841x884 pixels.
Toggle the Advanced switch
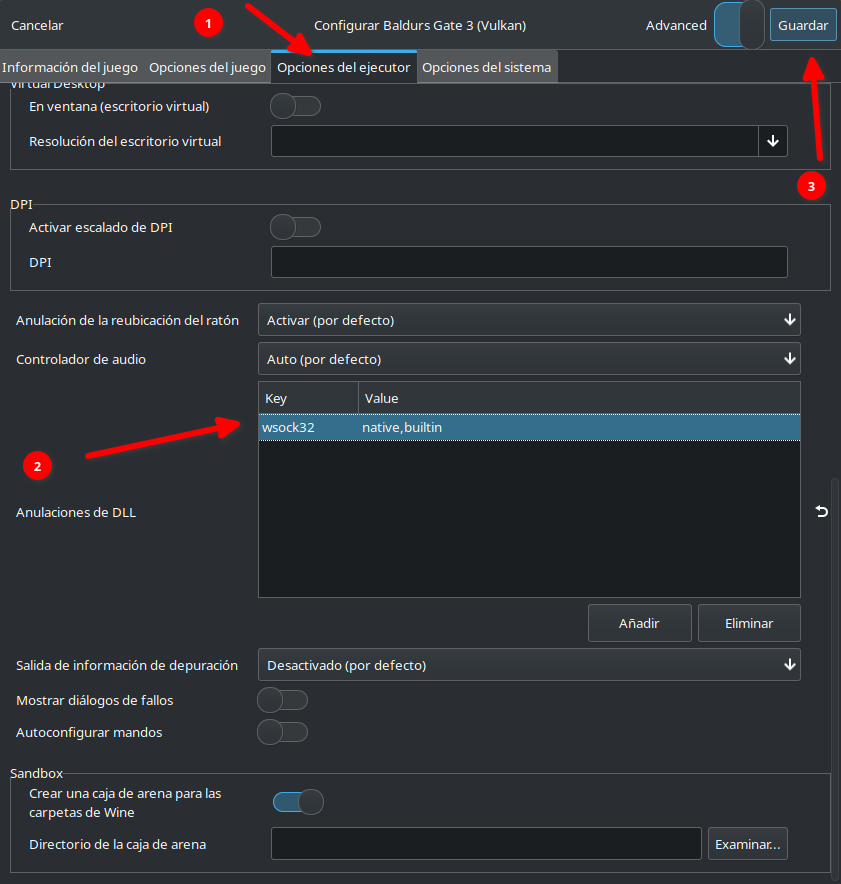(x=739, y=25)
